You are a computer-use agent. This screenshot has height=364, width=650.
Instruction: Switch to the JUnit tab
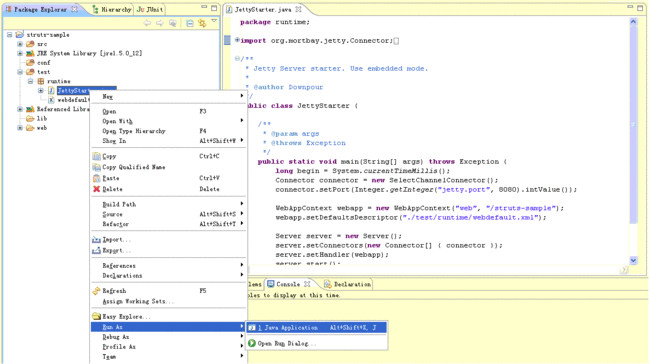point(150,9)
